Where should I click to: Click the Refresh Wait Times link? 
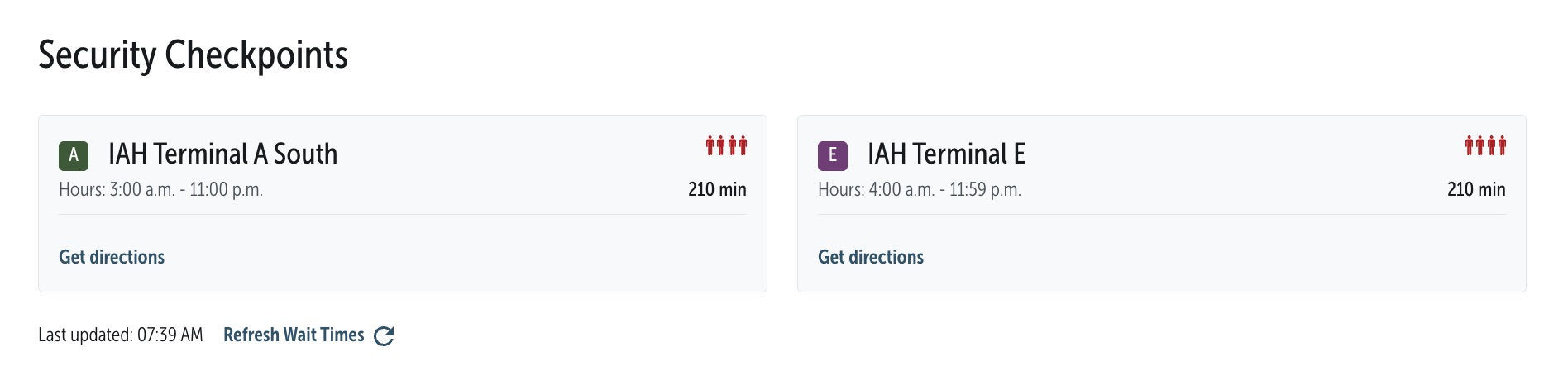[x=294, y=335]
